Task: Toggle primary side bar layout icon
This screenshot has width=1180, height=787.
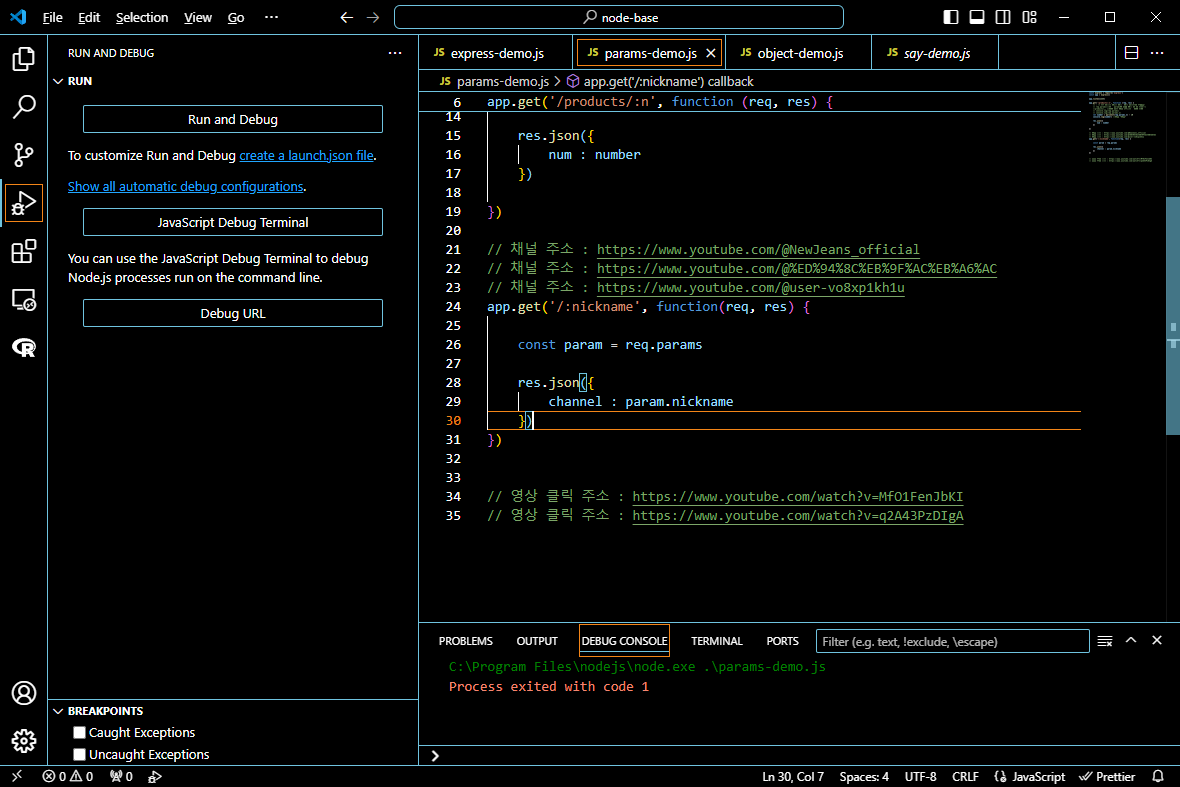Action: click(950, 17)
